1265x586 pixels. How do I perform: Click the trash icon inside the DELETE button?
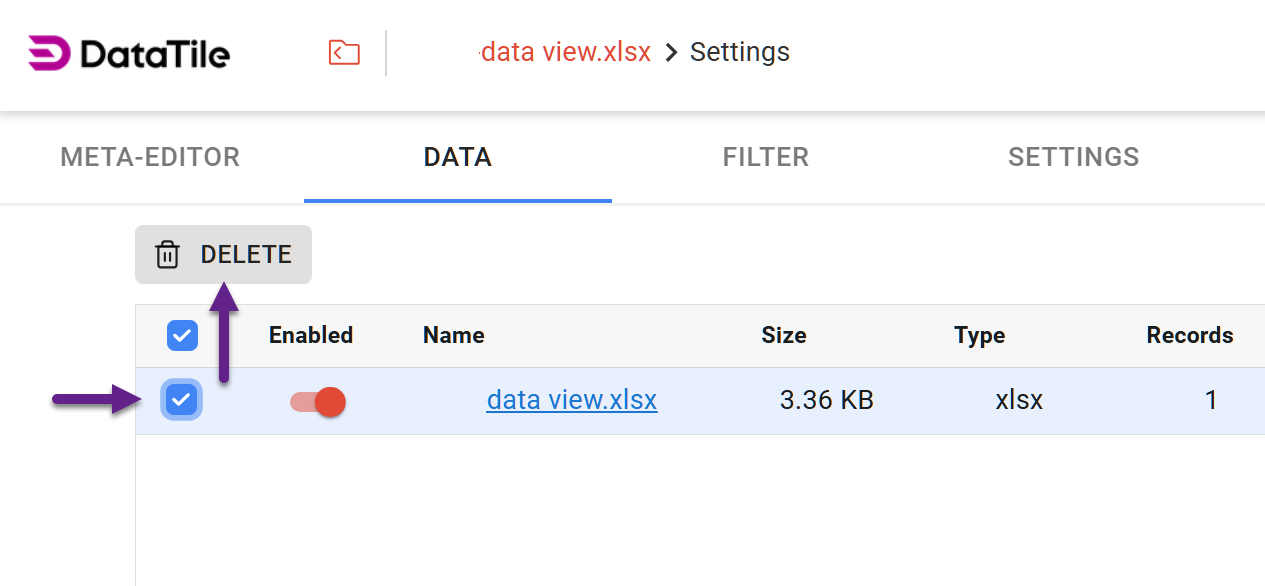pyautogui.click(x=167, y=254)
